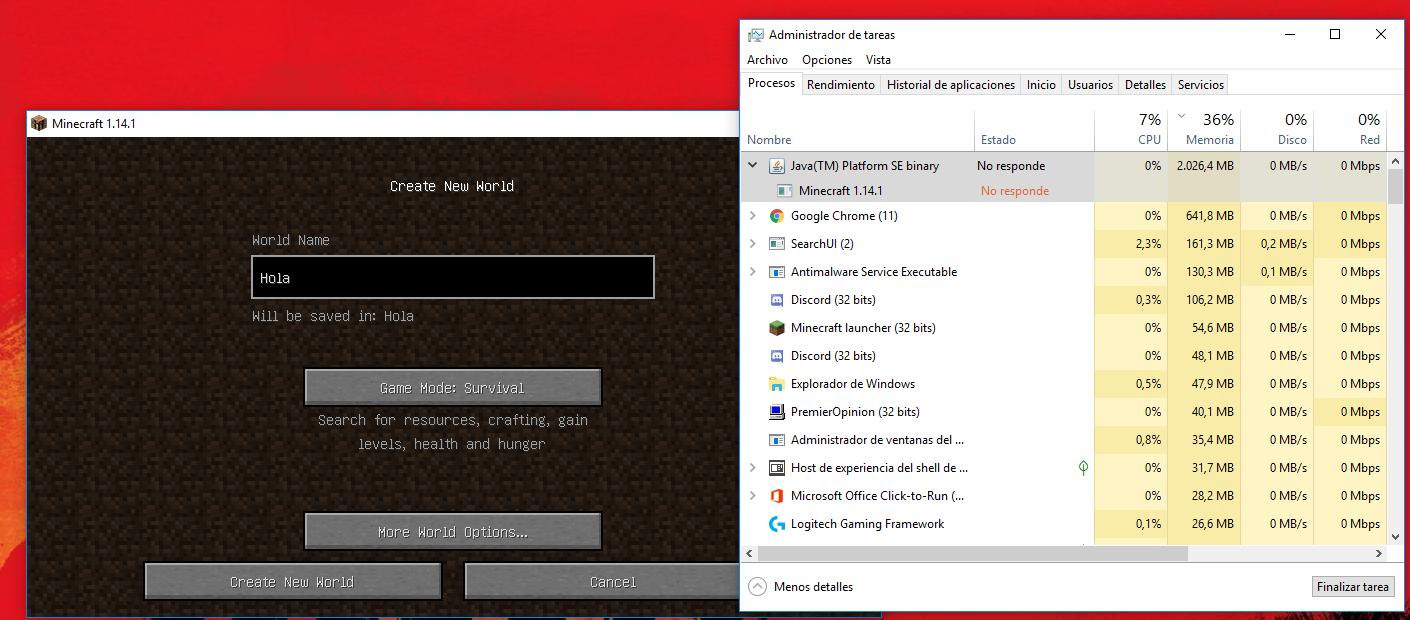This screenshot has width=1410, height=620.
Task: Switch to the Historial de aplicaciones tab
Action: point(951,85)
